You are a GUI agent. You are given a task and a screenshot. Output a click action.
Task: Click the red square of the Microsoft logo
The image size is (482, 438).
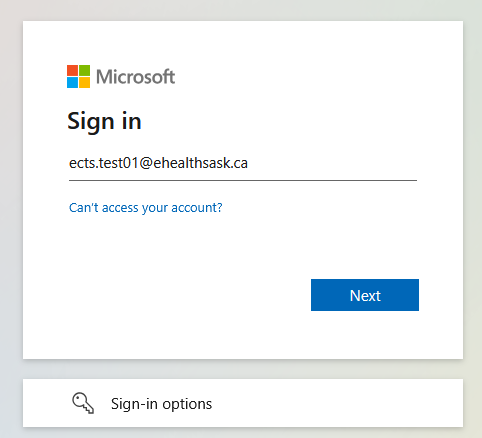72,70
